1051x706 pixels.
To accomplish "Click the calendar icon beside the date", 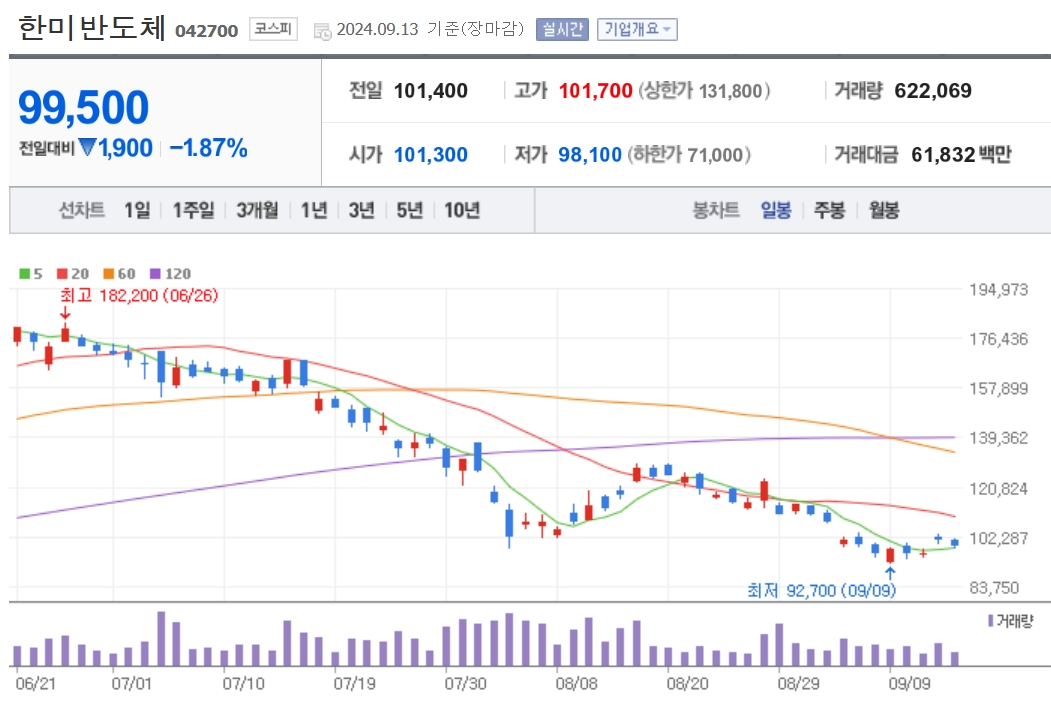I will [322, 31].
